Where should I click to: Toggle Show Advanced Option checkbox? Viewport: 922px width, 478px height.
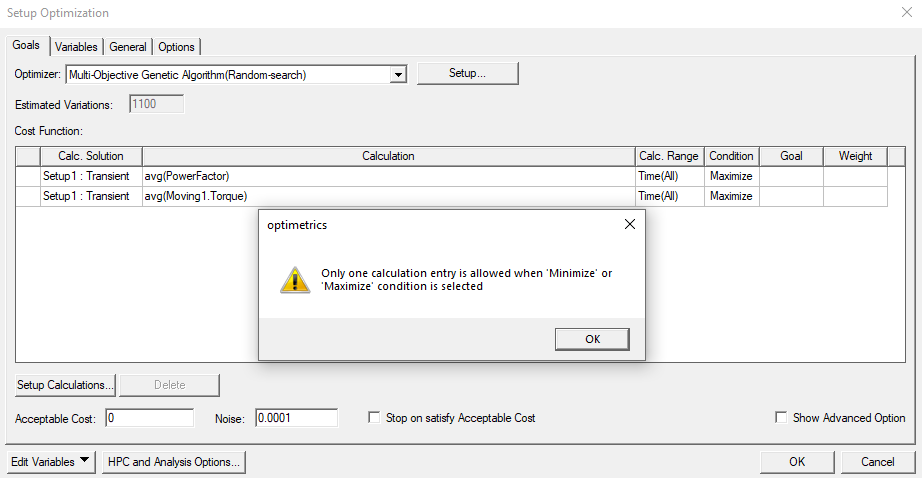pos(782,418)
